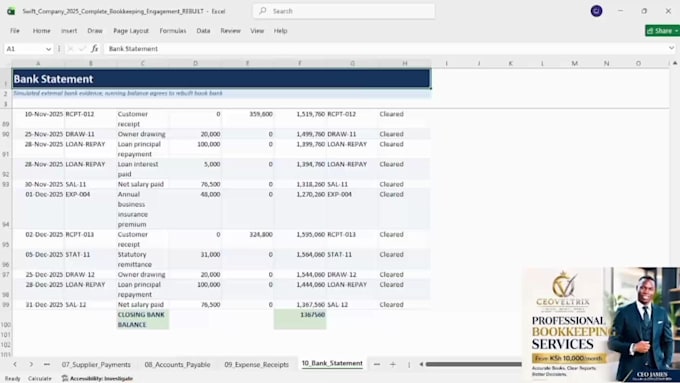Open the Draw ribbon tab
The width and height of the screenshot is (680, 383).
95,31
